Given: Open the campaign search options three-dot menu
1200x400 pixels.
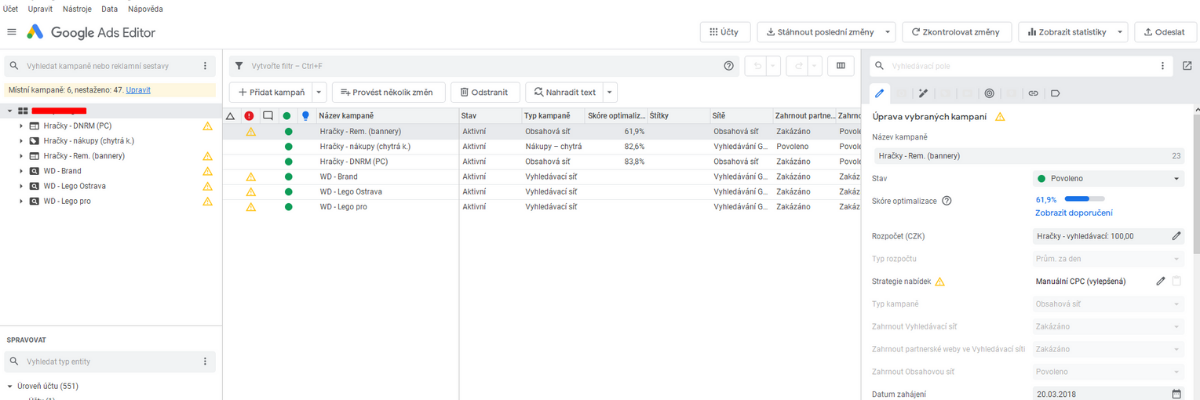Looking at the screenshot, I should click(x=205, y=66).
